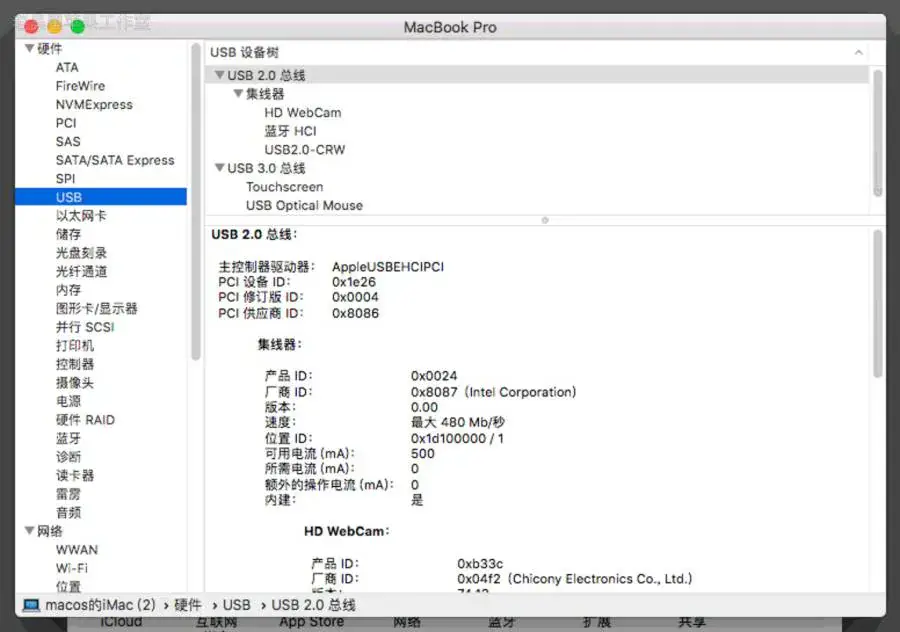This screenshot has height=632, width=900.
Task: Collapse the USB 3.0 总线 tree node
Action: tap(219, 168)
